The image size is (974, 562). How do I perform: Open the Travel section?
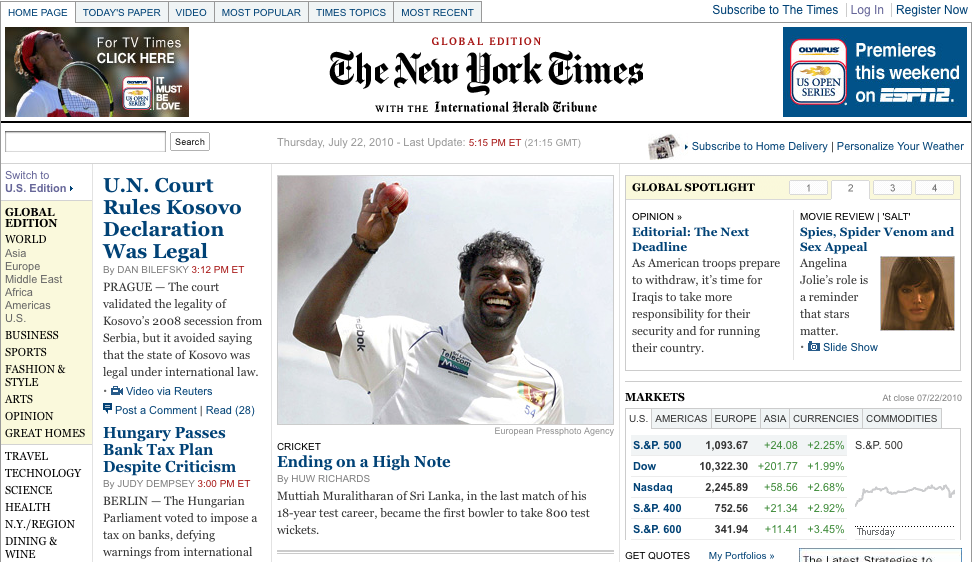[26, 456]
